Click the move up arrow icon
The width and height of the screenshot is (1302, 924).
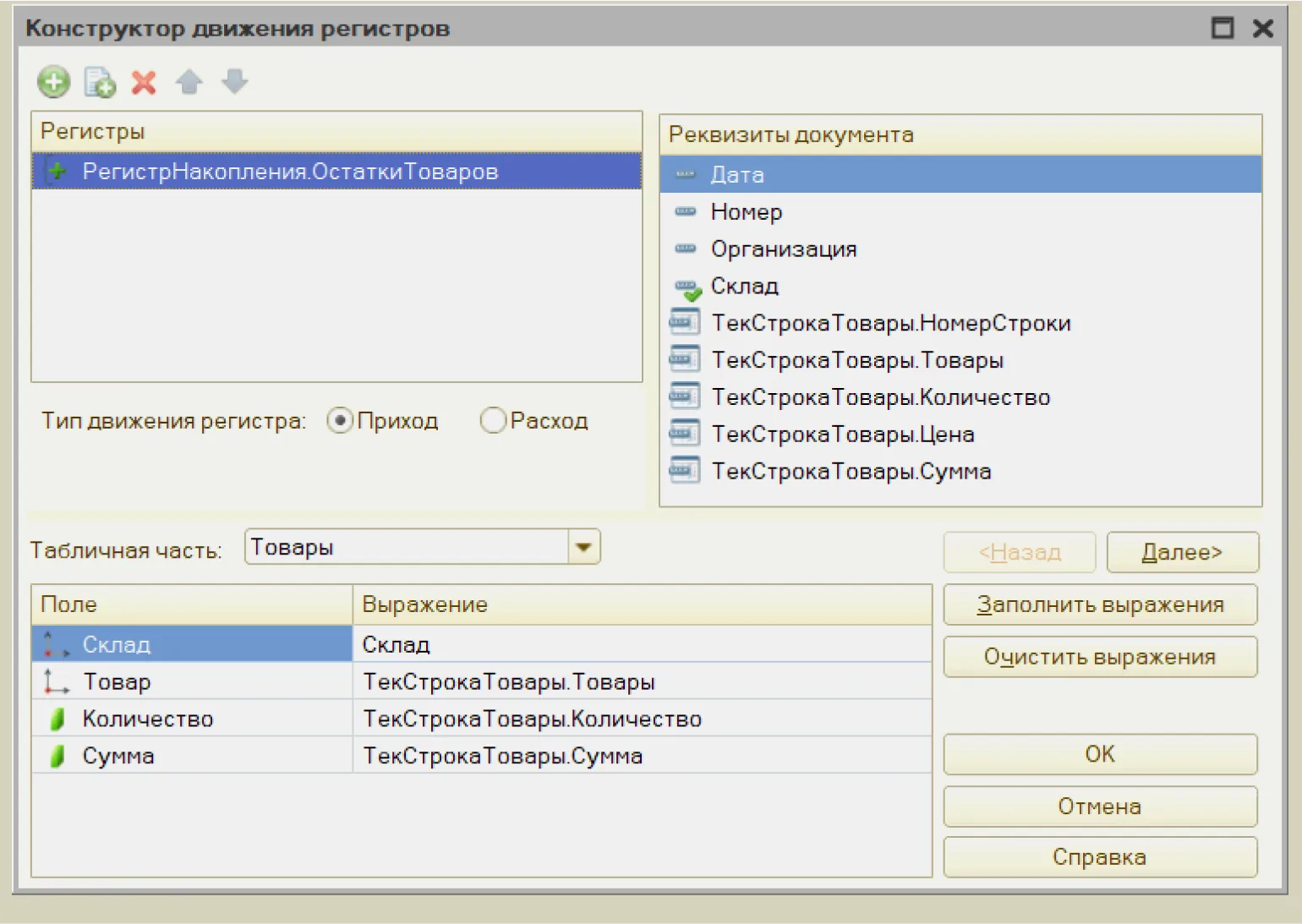[x=189, y=83]
